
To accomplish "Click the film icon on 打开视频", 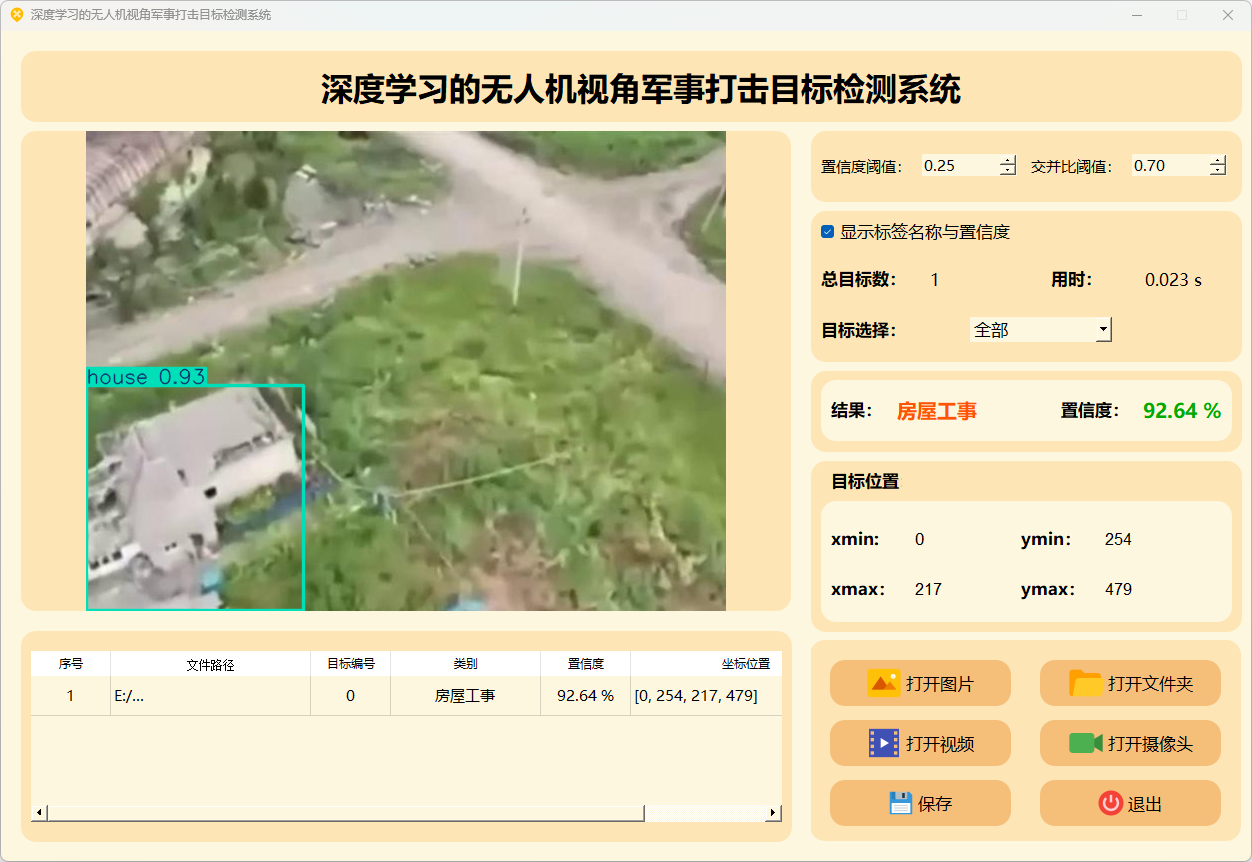I will pyautogui.click(x=884, y=743).
